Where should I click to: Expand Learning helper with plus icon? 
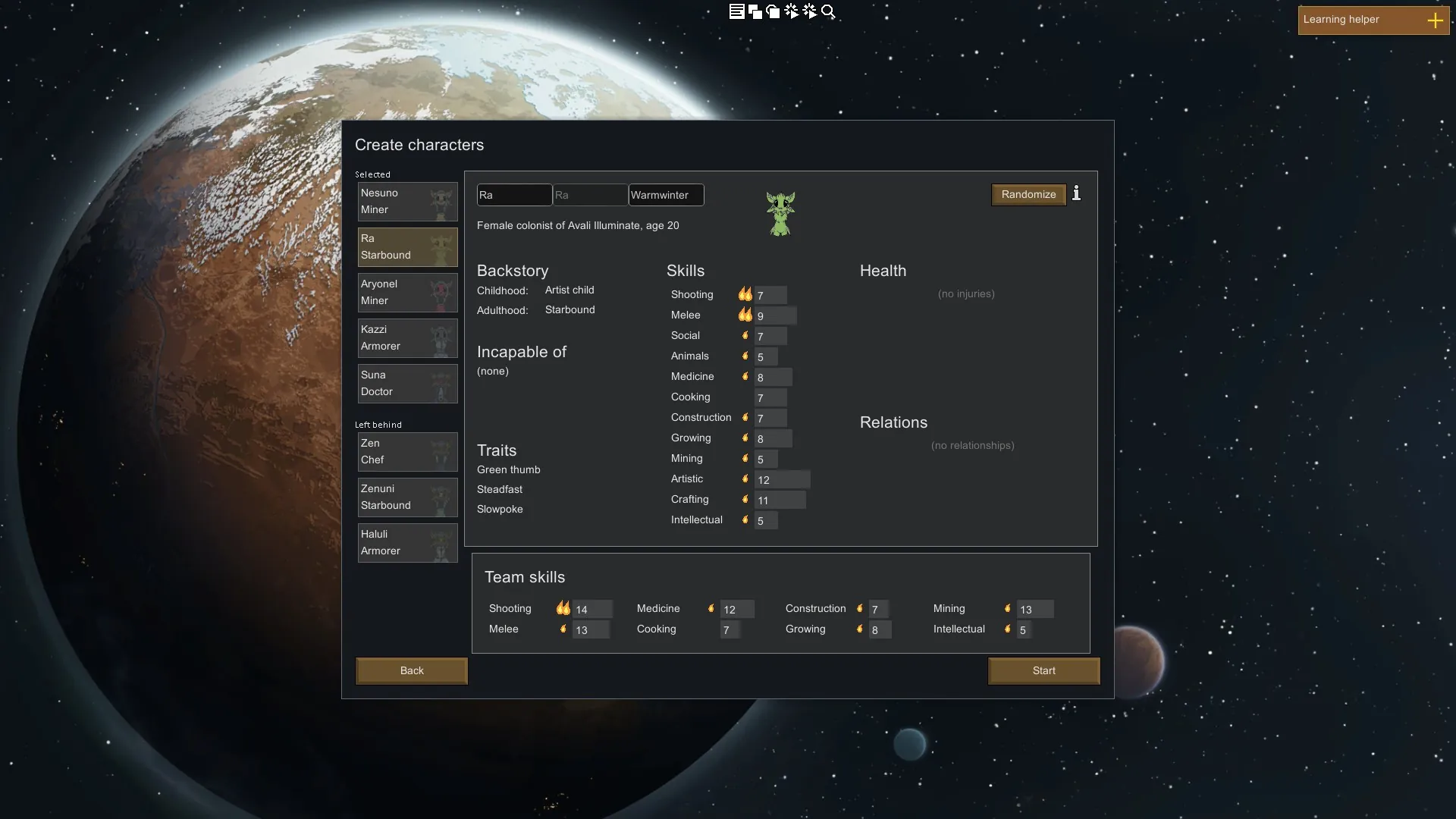pos(1435,20)
